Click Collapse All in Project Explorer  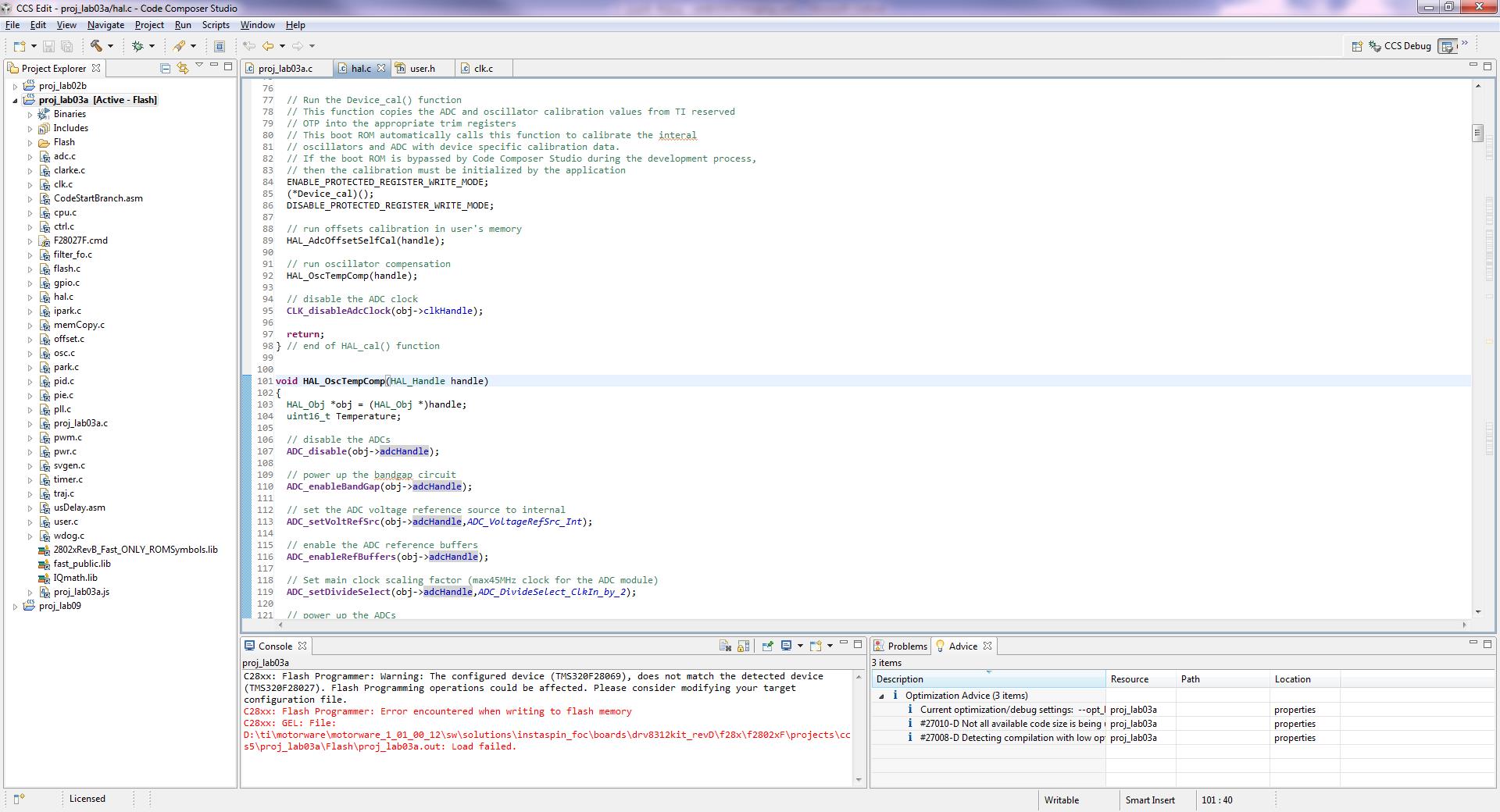pyautogui.click(x=165, y=68)
